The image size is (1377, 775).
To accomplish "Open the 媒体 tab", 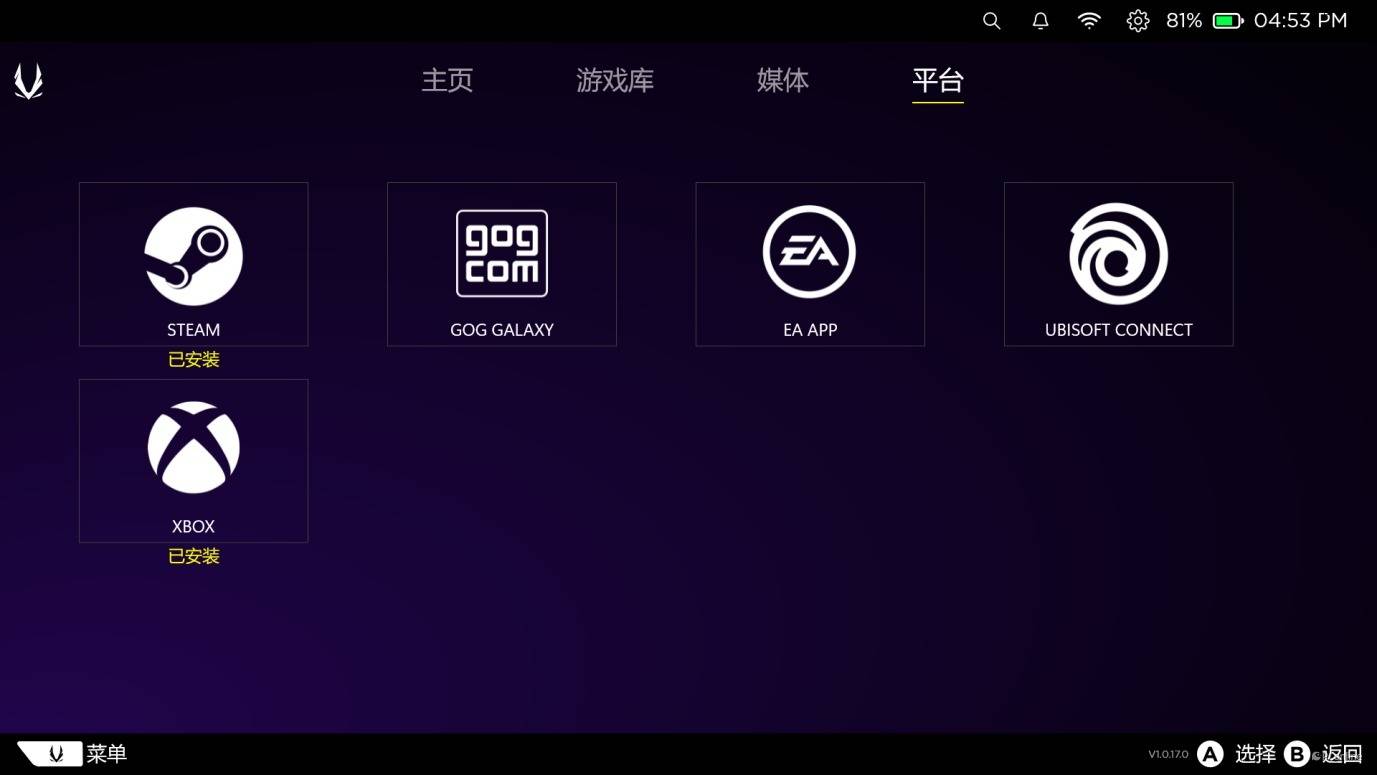I will point(783,80).
